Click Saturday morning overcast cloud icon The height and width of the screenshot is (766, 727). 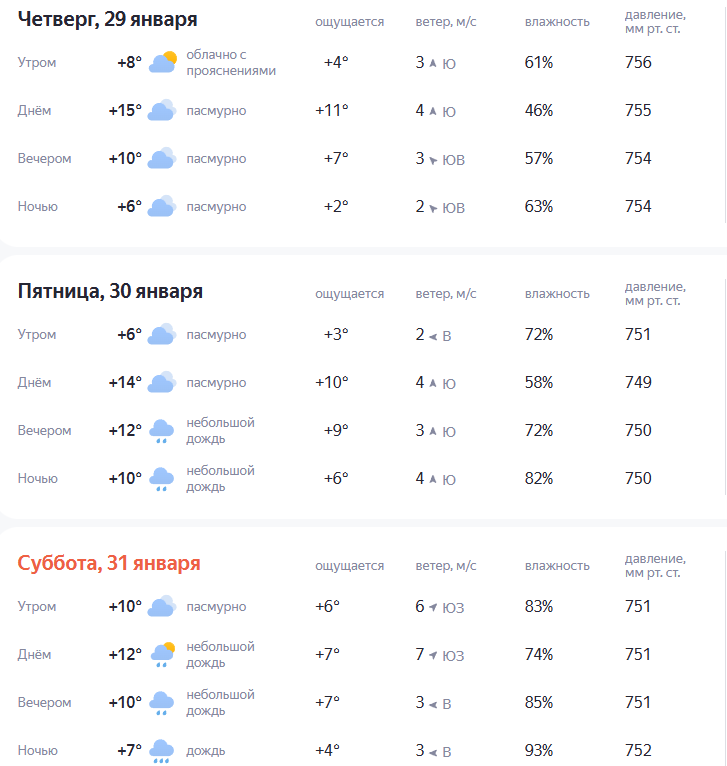[162, 607]
